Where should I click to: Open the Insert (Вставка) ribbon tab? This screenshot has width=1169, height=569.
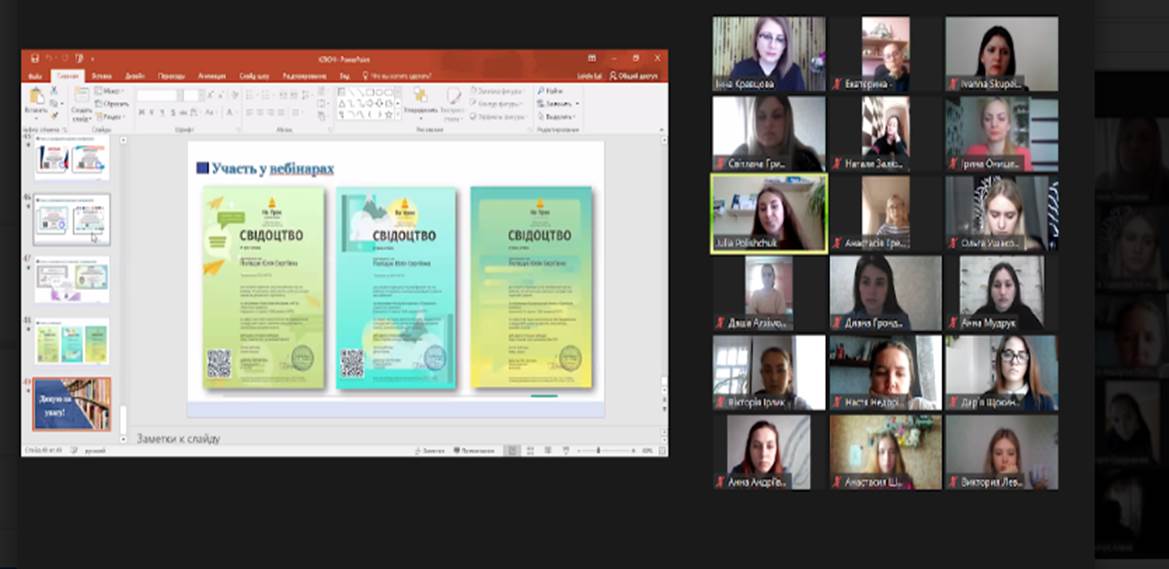click(x=101, y=76)
